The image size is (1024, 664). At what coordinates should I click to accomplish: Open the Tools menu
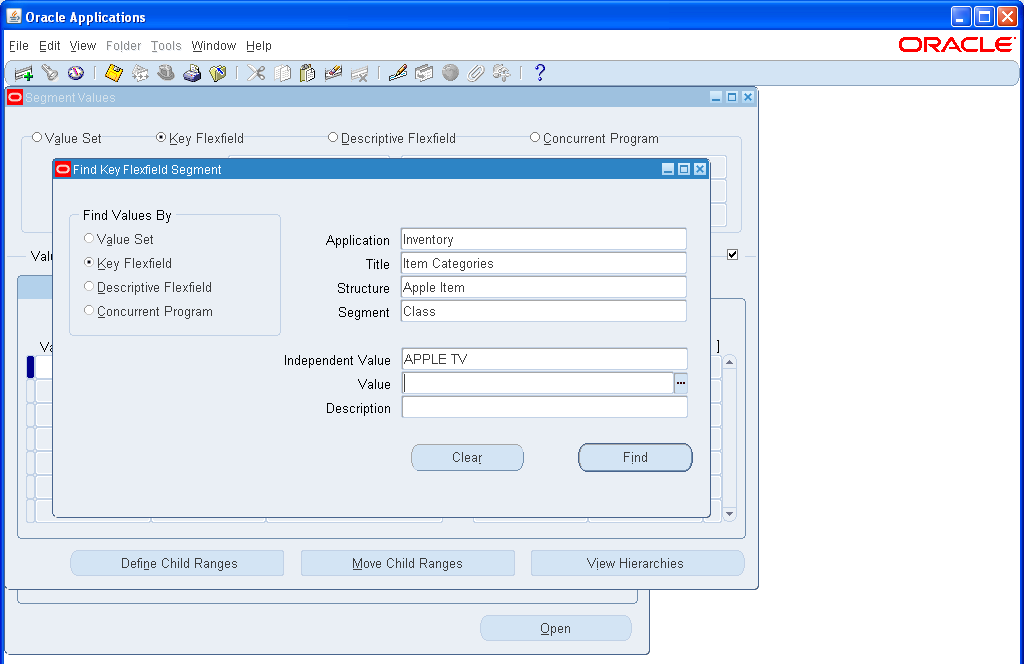[166, 46]
